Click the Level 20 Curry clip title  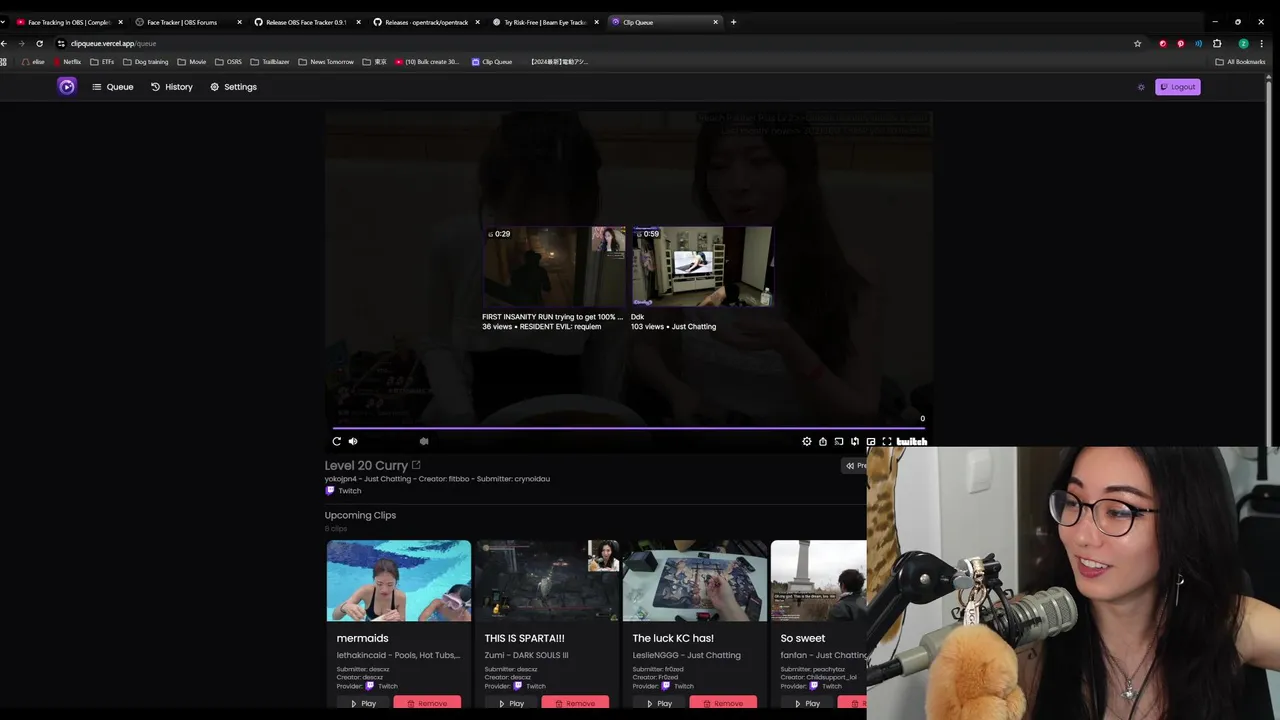pos(366,465)
